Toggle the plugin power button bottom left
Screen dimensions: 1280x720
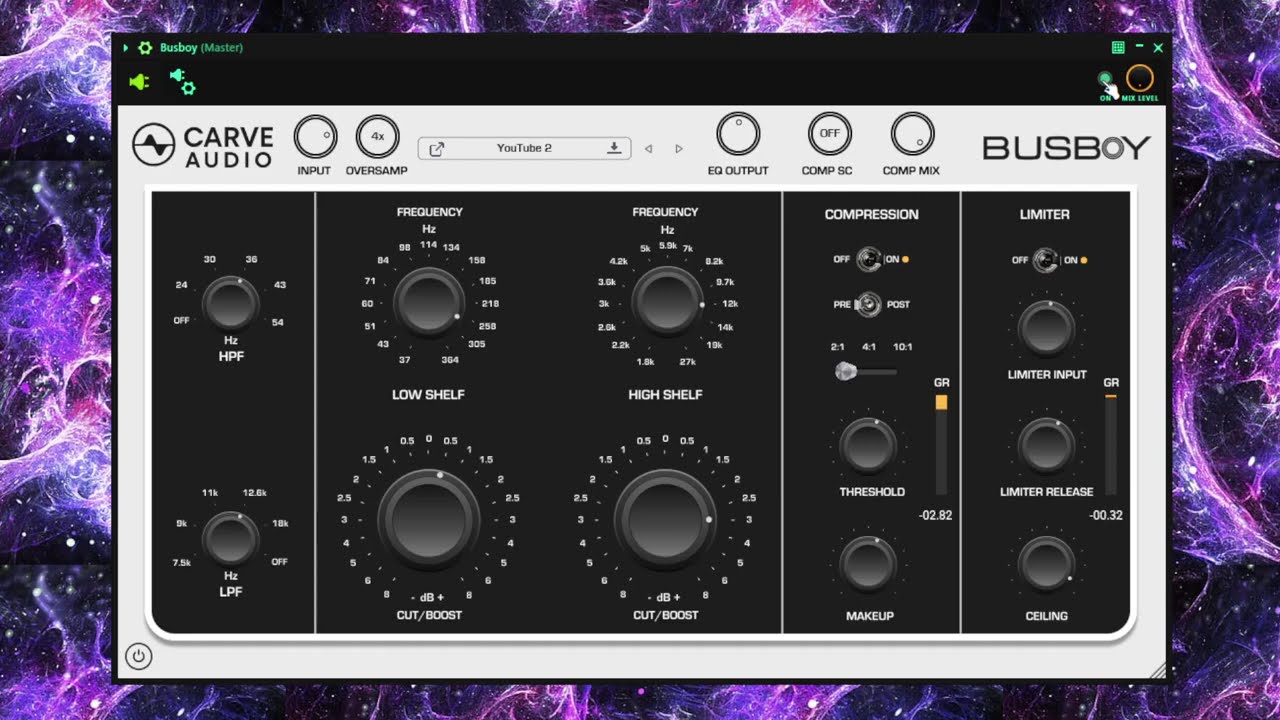click(138, 657)
